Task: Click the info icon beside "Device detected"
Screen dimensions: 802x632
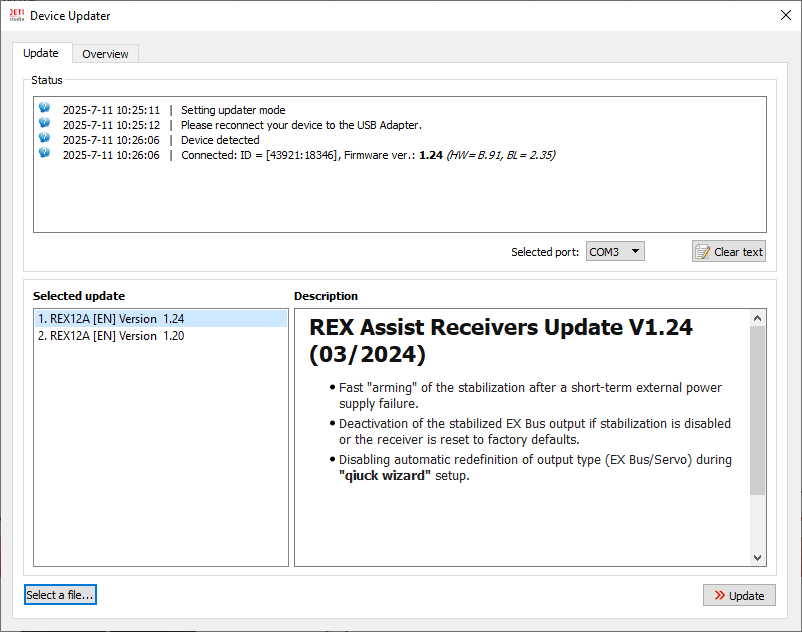Action: pyautogui.click(x=44, y=138)
